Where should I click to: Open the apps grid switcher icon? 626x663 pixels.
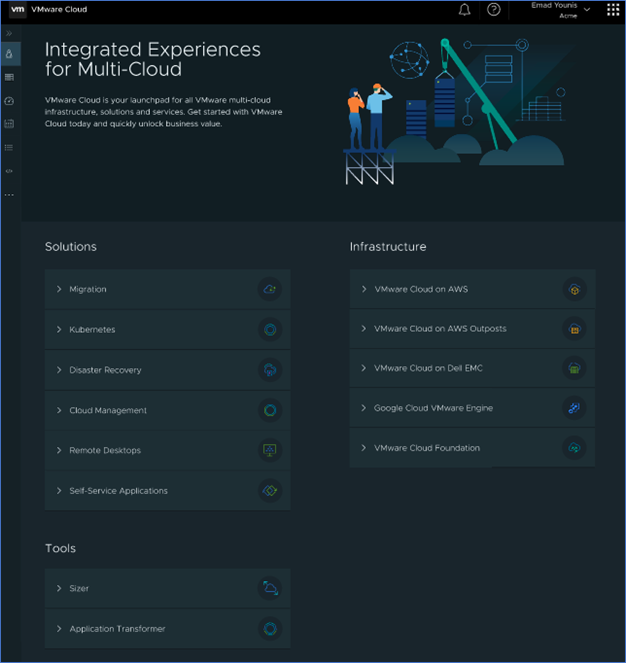point(613,10)
